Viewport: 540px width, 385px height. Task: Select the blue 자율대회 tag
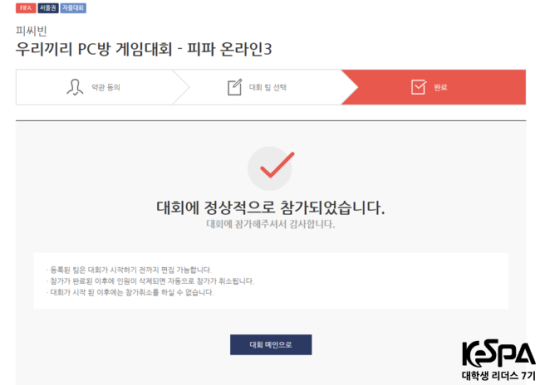coord(73,8)
